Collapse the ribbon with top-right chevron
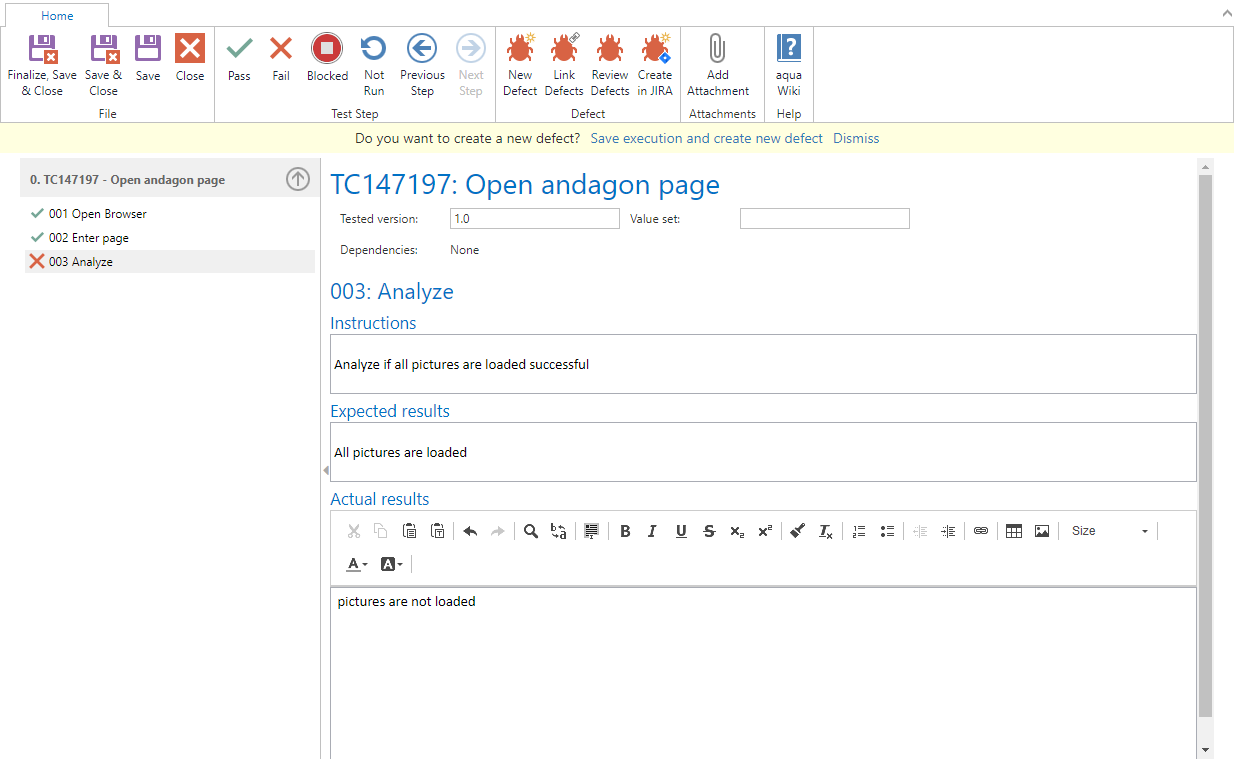Viewport: 1234px width, 764px height. pos(1226,13)
